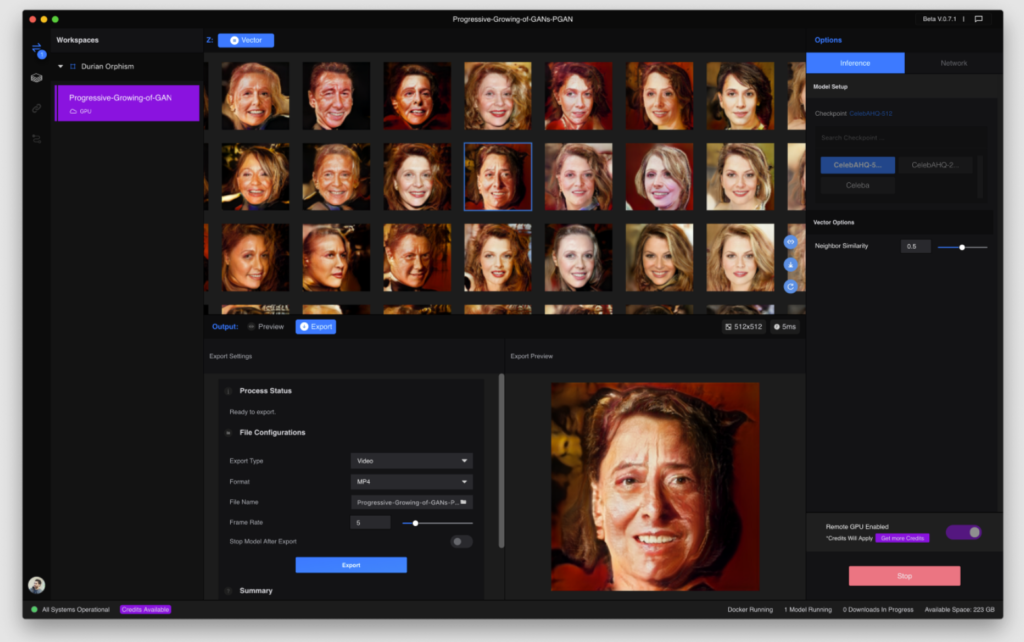Open the models cube icon in left sidebar
The height and width of the screenshot is (642, 1024).
point(37,78)
